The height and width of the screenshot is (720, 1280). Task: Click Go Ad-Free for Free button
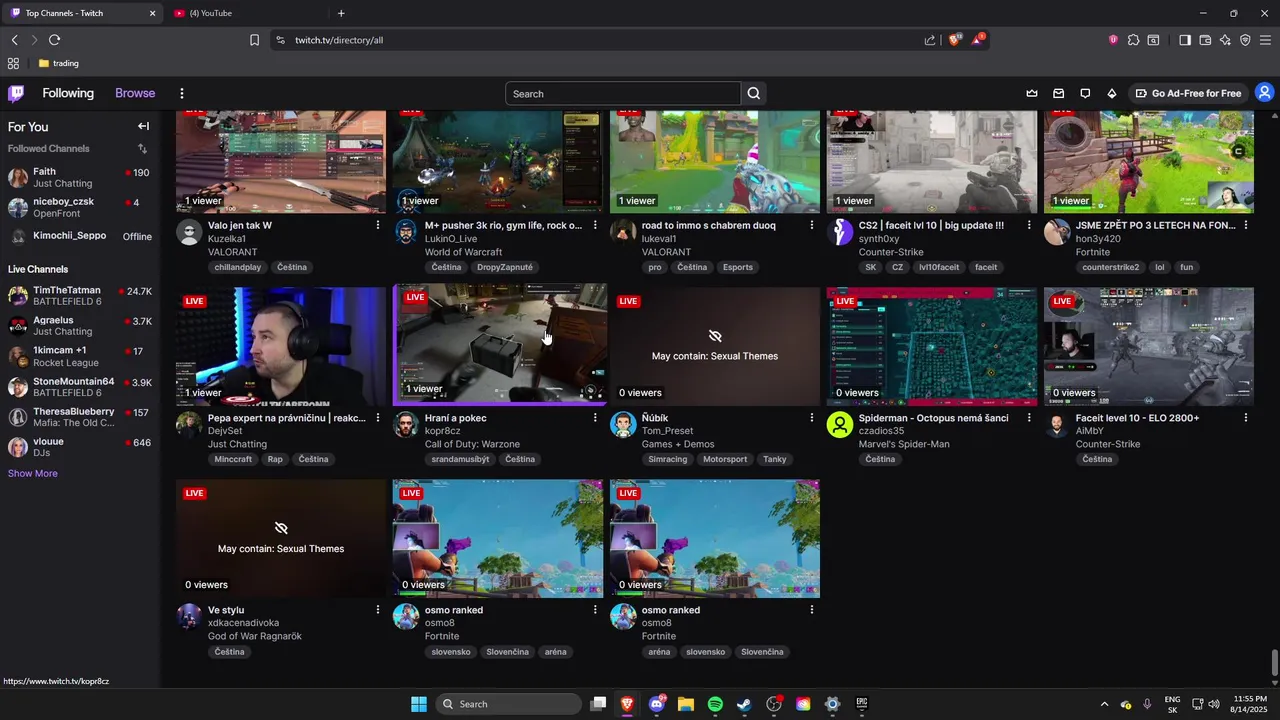(1188, 93)
